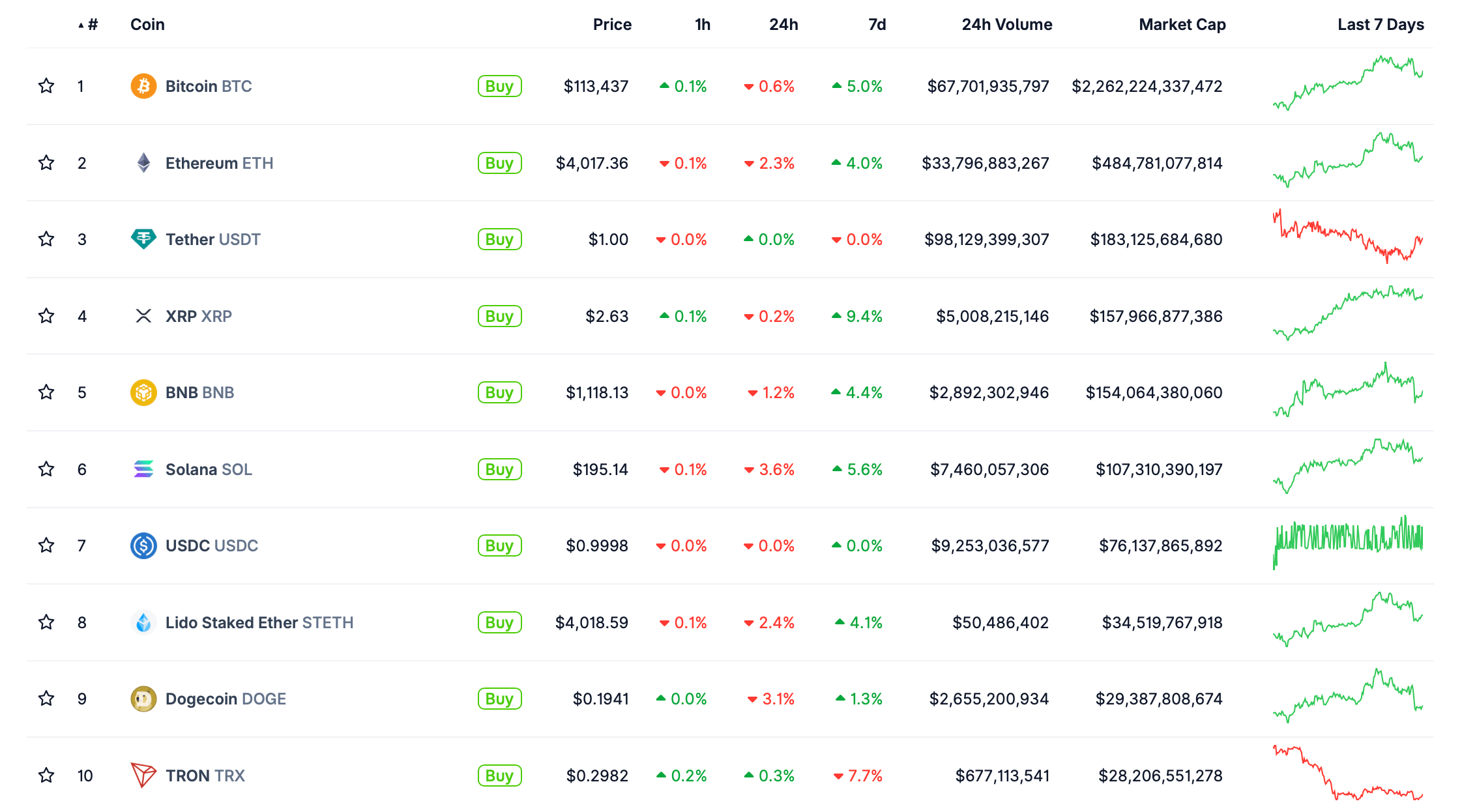Toggle the favorite star for Solana
Image resolution: width=1477 pixels, height=812 pixels.
click(x=46, y=469)
